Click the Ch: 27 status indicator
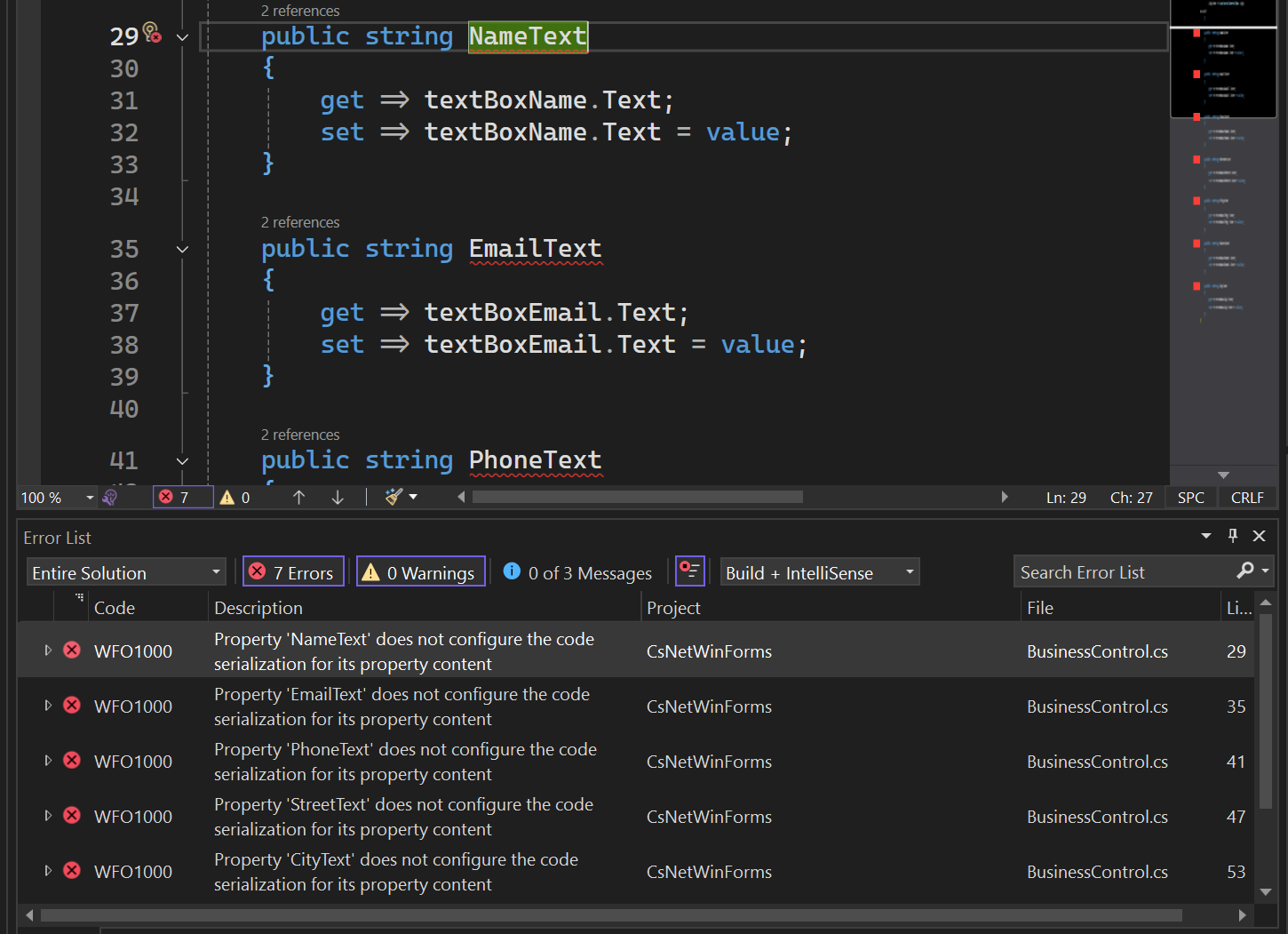 [1131, 498]
